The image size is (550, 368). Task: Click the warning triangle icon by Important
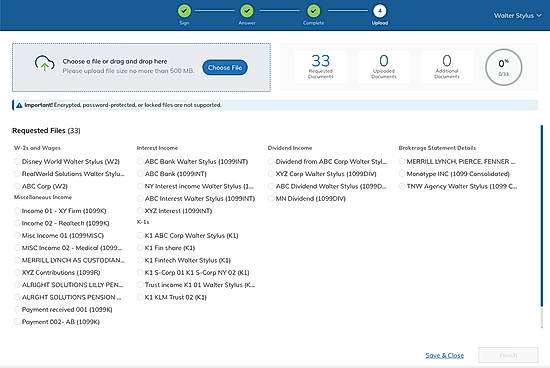tap(19, 105)
